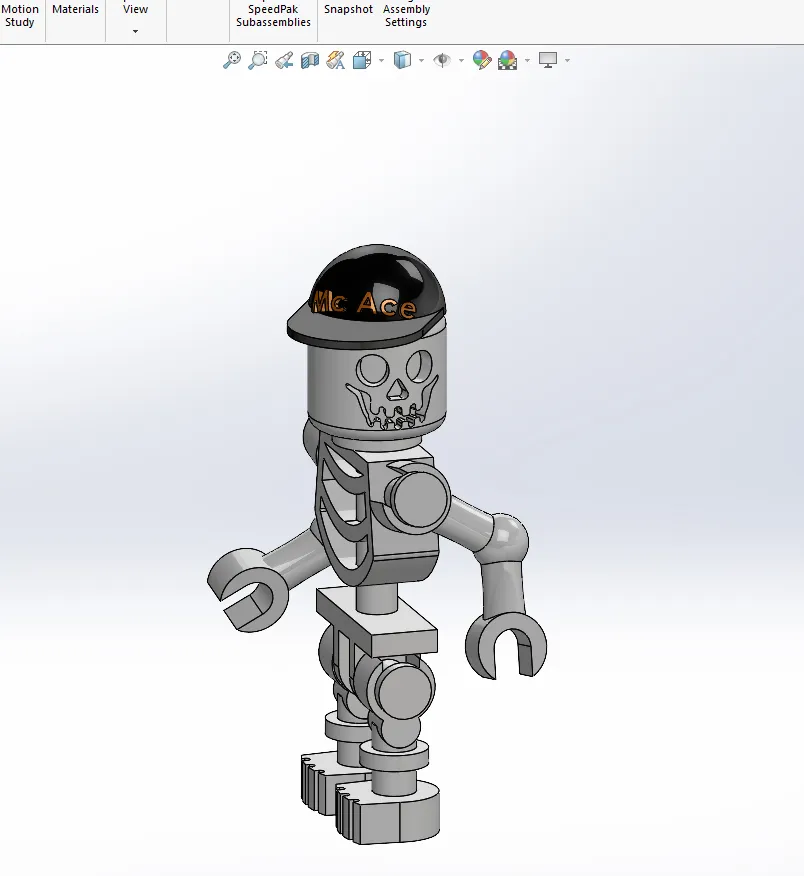804x876 pixels.
Task: Click the Previous View icon
Action: (x=284, y=60)
